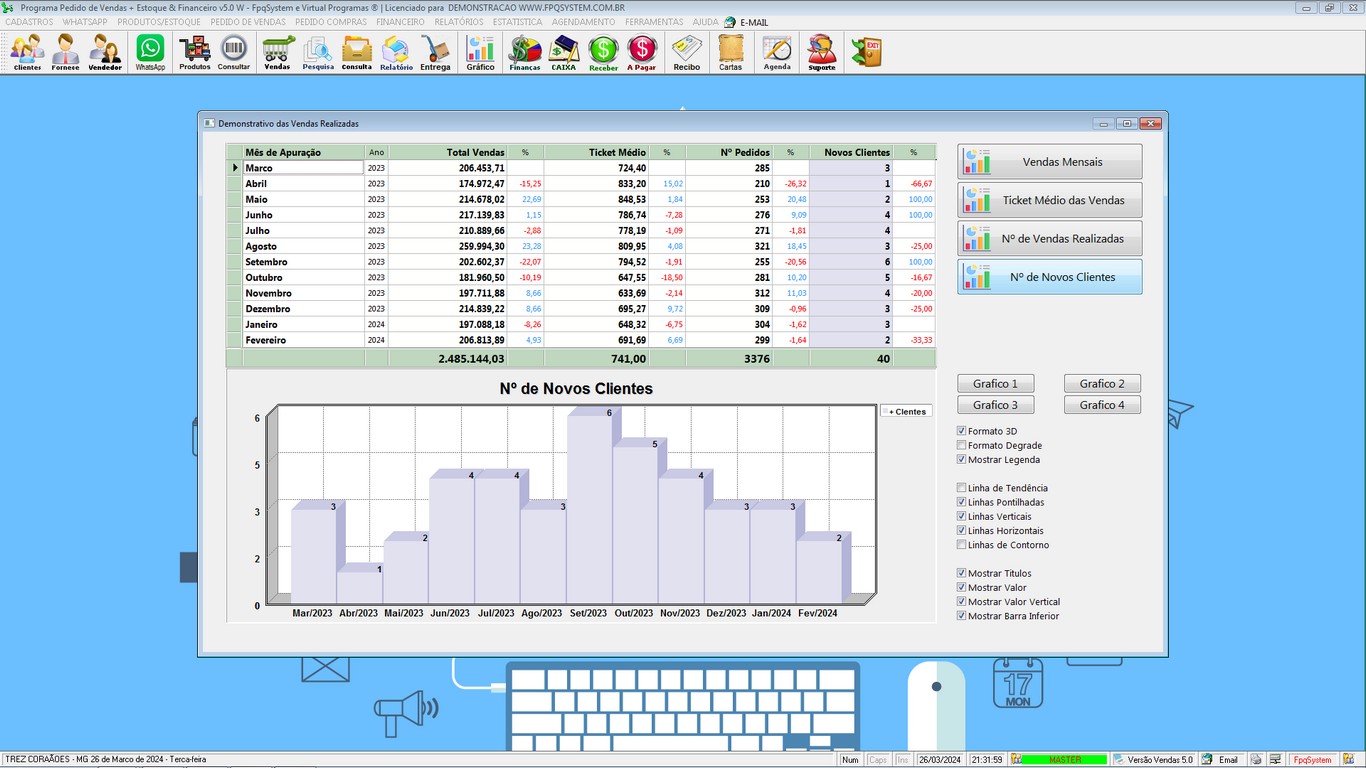Launch the WhatsApp toolbar icon
Image resolution: width=1366 pixels, height=768 pixels.
pos(150,53)
